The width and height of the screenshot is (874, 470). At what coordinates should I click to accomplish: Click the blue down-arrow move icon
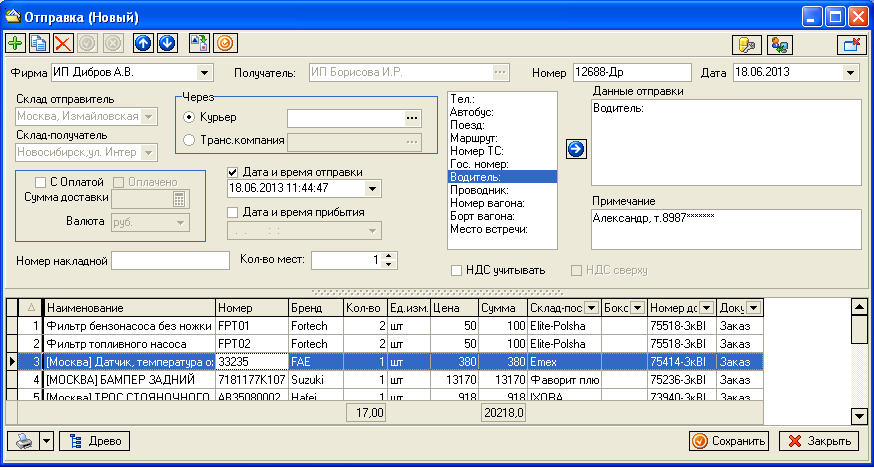coord(167,43)
